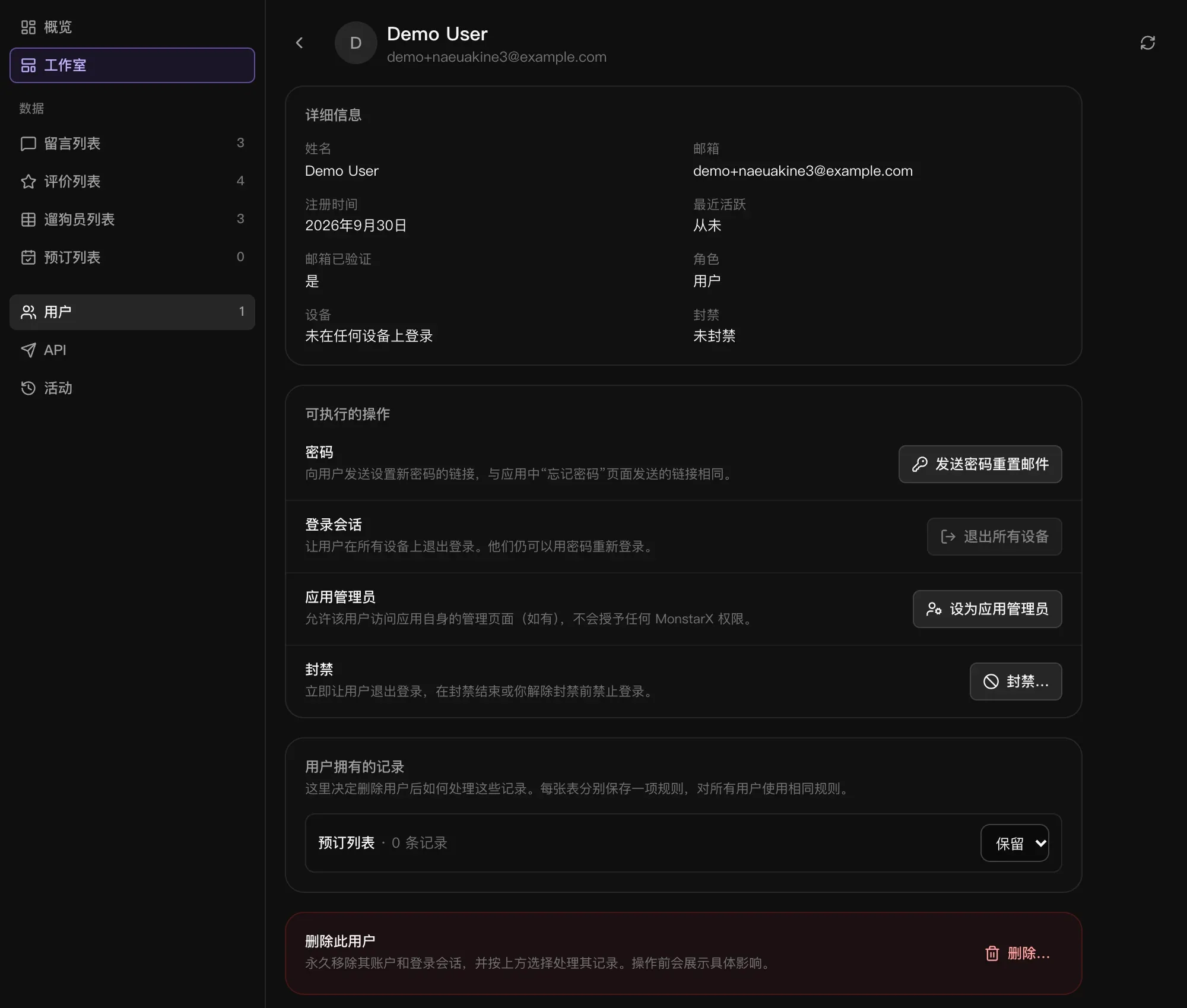The image size is (1187, 1008).
Task: Click 发送密码重置邮件 button label
Action: point(992,464)
